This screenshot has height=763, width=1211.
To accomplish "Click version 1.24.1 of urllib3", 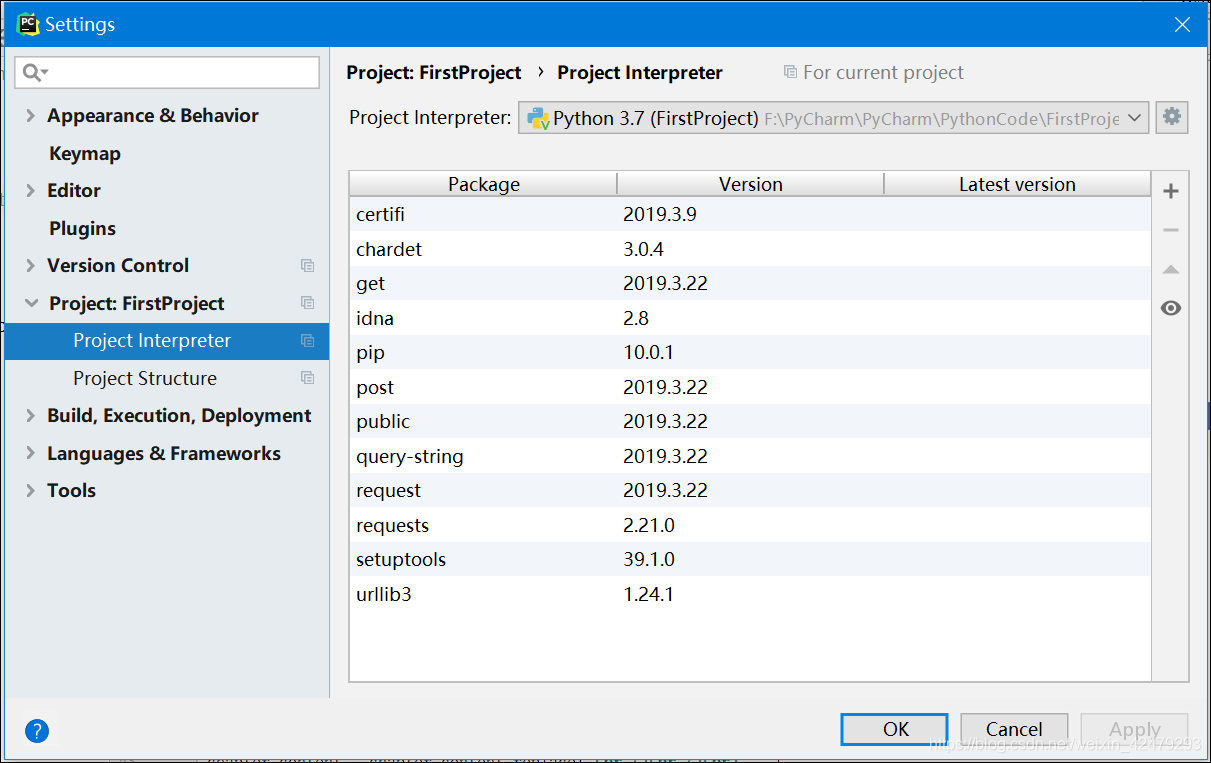I will (x=648, y=594).
